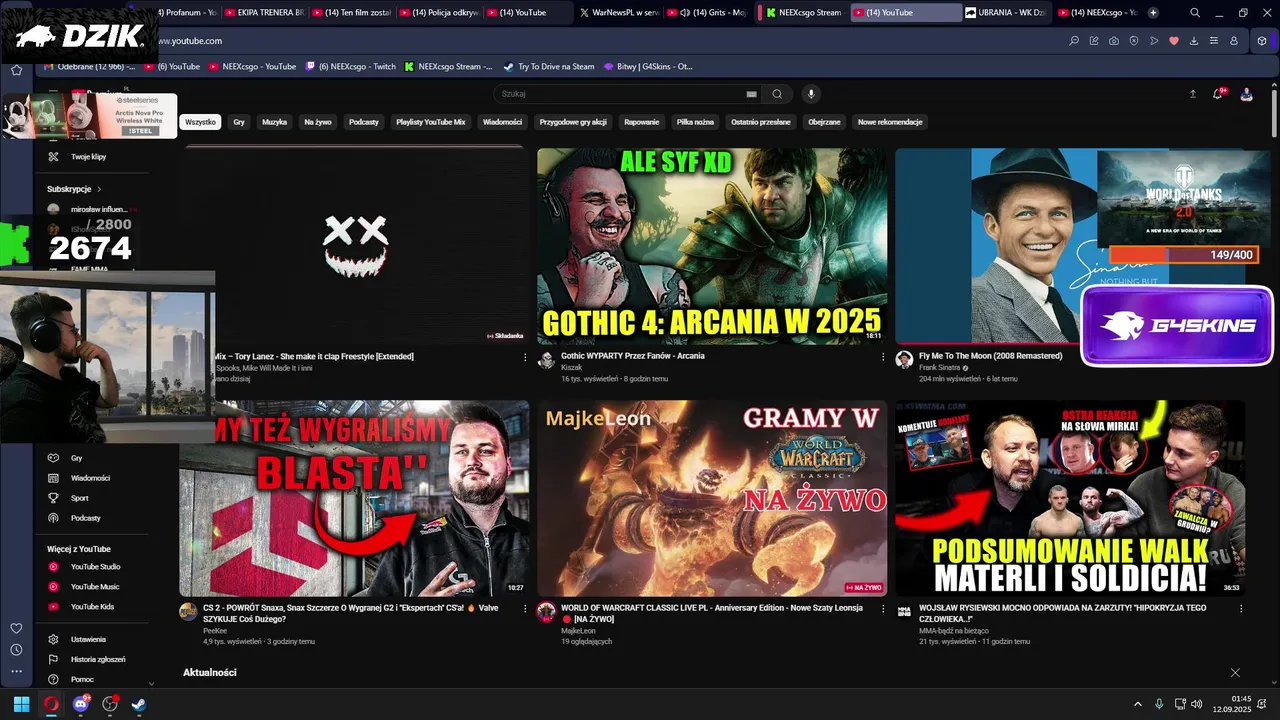Open the YouTube Studio icon
This screenshot has width=1280, height=720.
53,567
